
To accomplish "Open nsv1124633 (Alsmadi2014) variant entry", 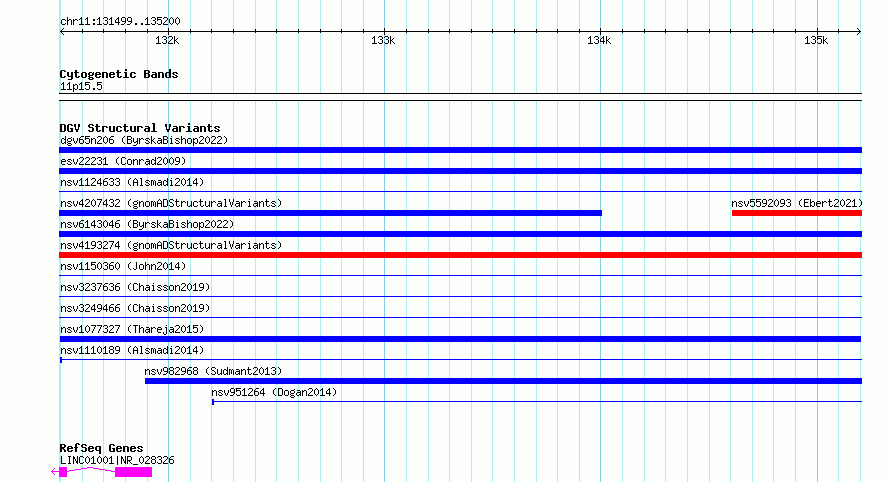I will pyautogui.click(x=132, y=182).
